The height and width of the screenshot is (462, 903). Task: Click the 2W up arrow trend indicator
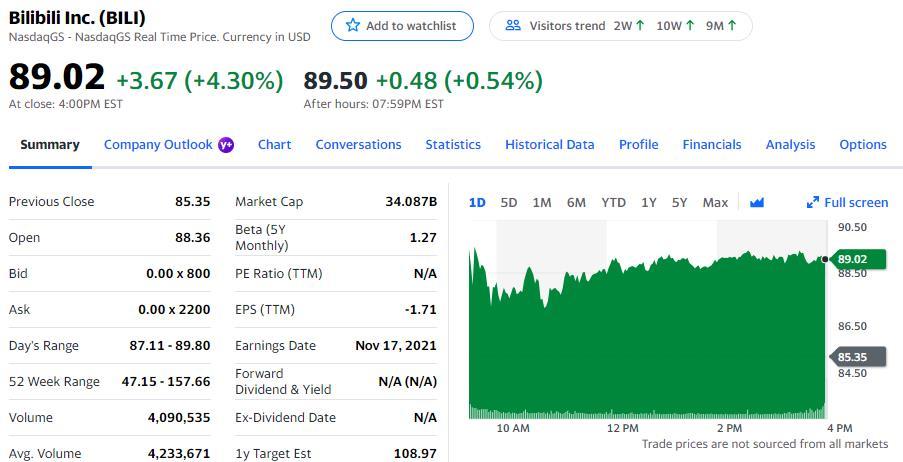coord(640,25)
